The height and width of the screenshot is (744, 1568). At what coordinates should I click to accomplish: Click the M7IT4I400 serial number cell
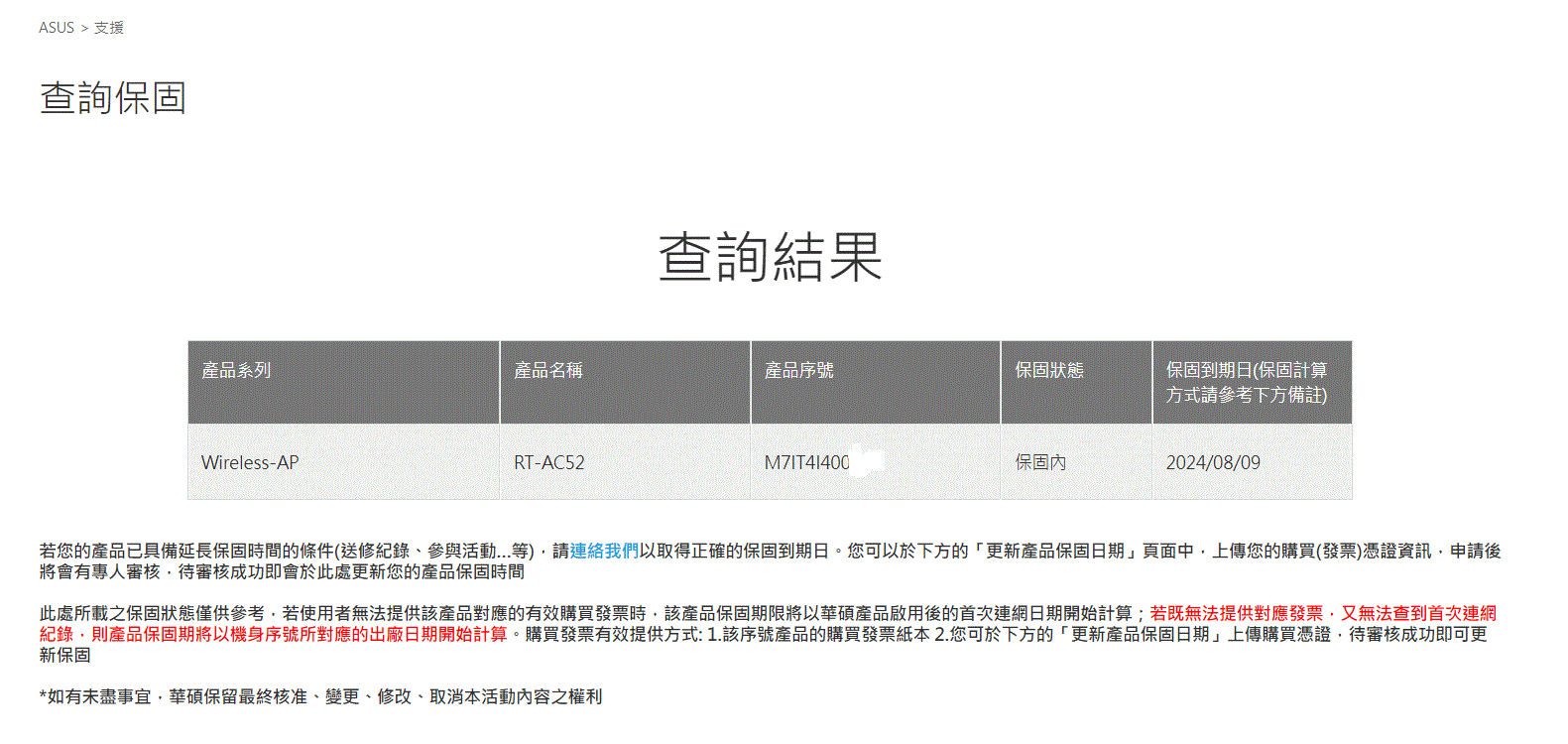pyautogui.click(x=806, y=462)
